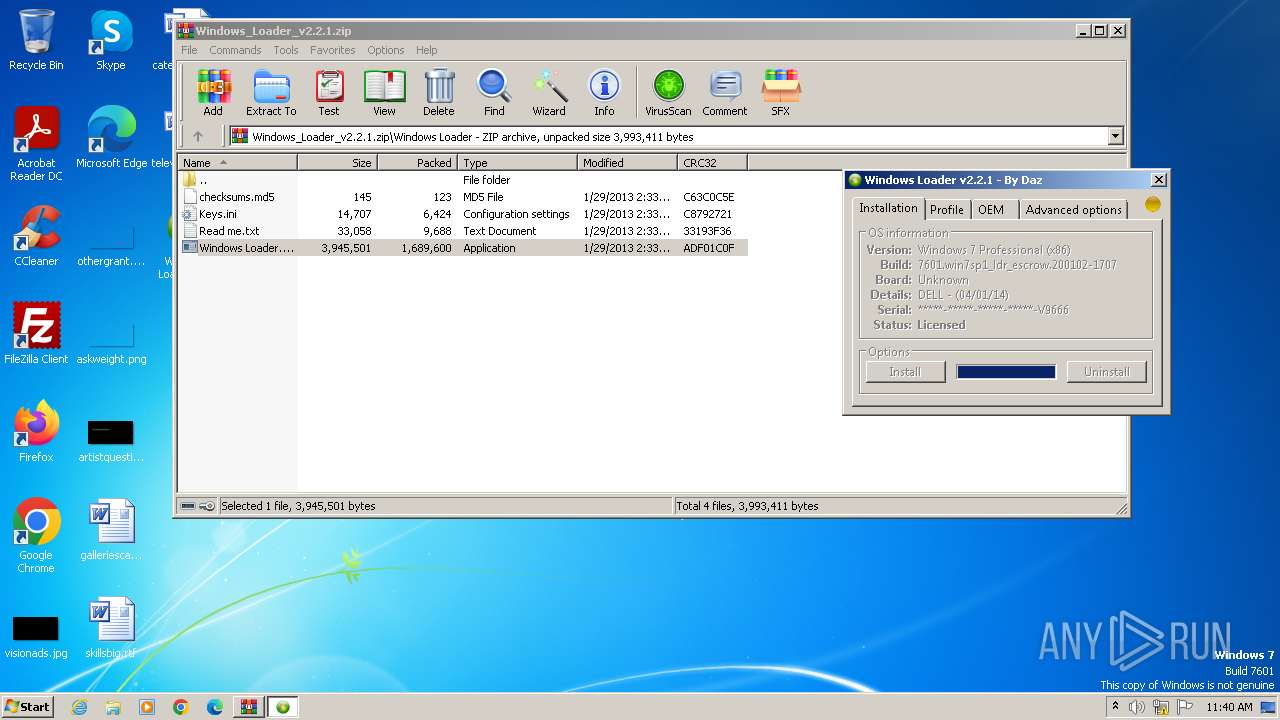Click the progress bar in Windows Loader

1006,372
